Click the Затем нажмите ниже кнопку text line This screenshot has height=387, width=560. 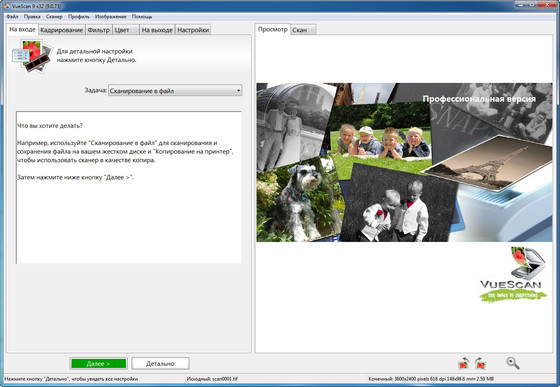pos(75,177)
